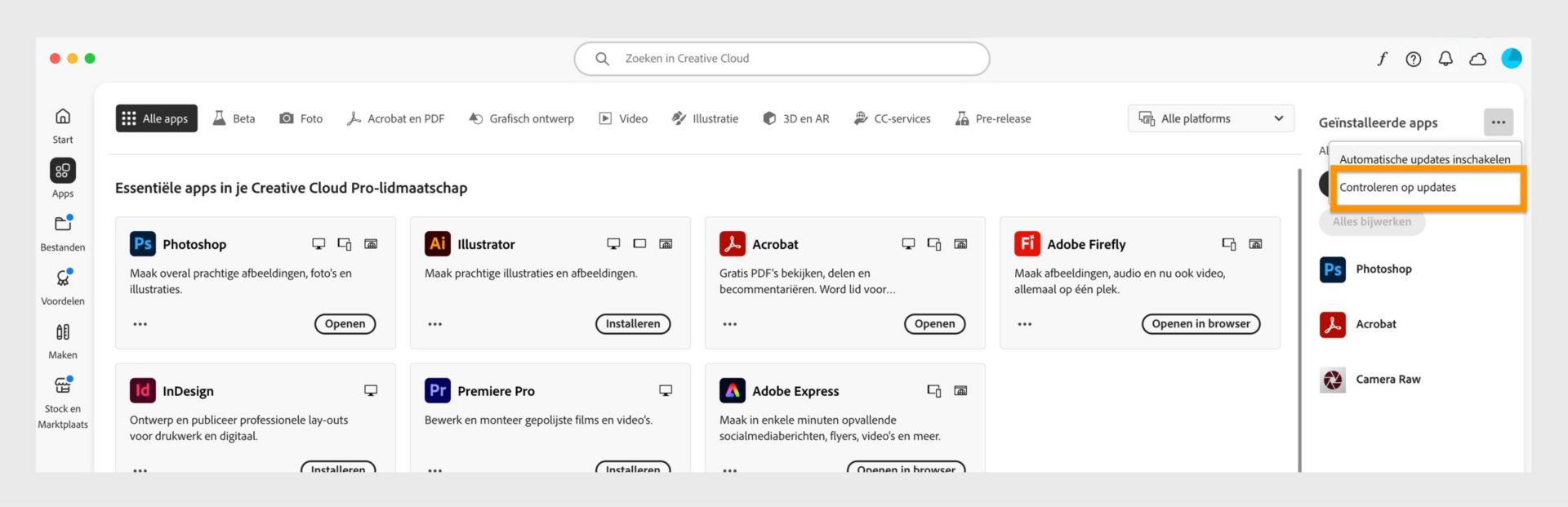Switch to the Video tab

click(x=624, y=118)
